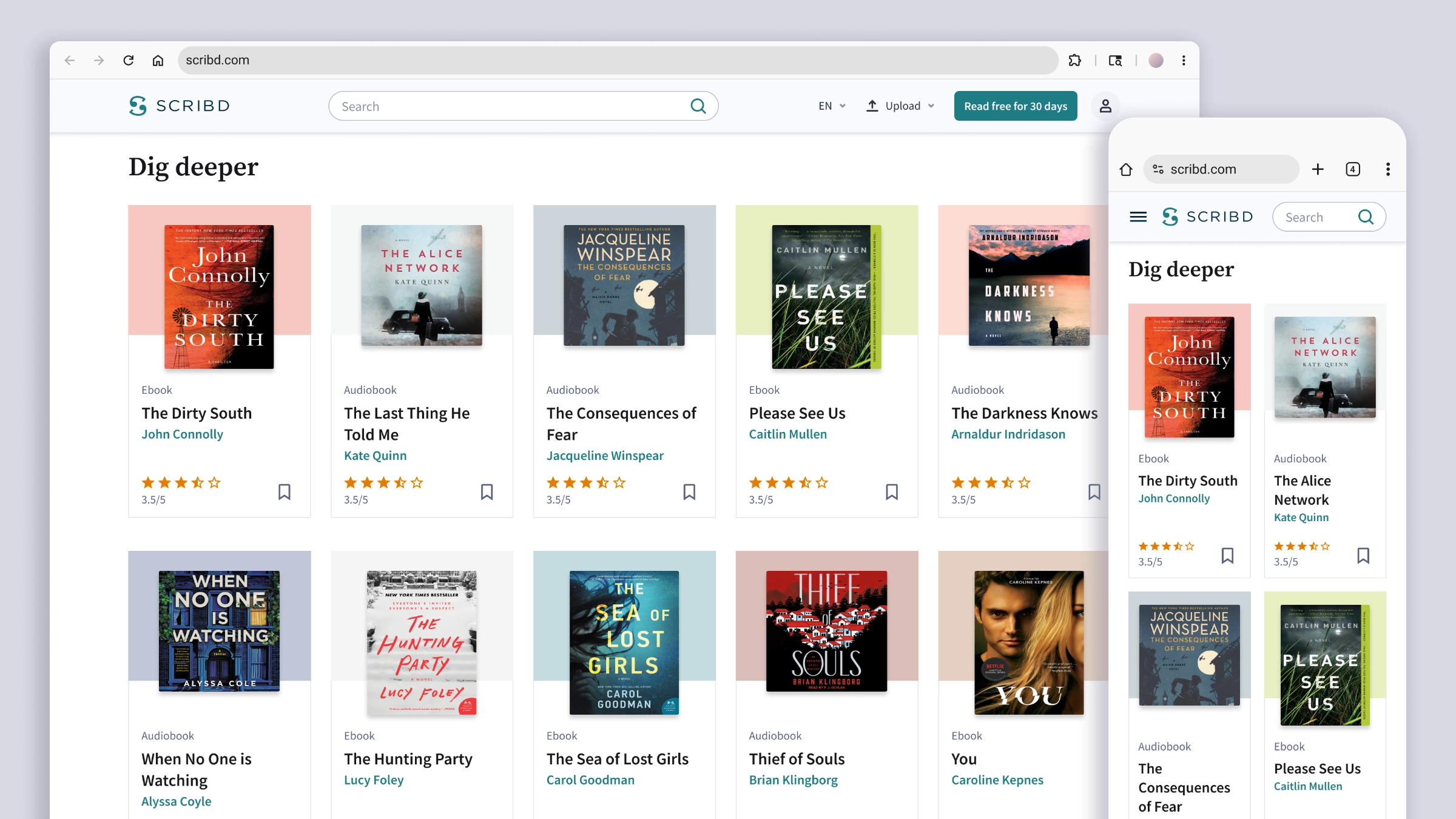Click the profile avatar in desktop browser toolbar

coord(1156,60)
